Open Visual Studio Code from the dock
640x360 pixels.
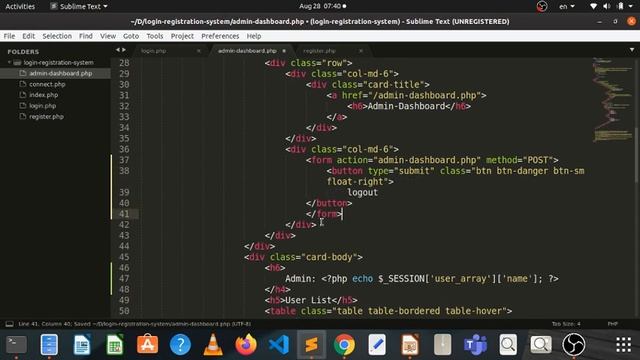pyautogui.click(x=279, y=345)
